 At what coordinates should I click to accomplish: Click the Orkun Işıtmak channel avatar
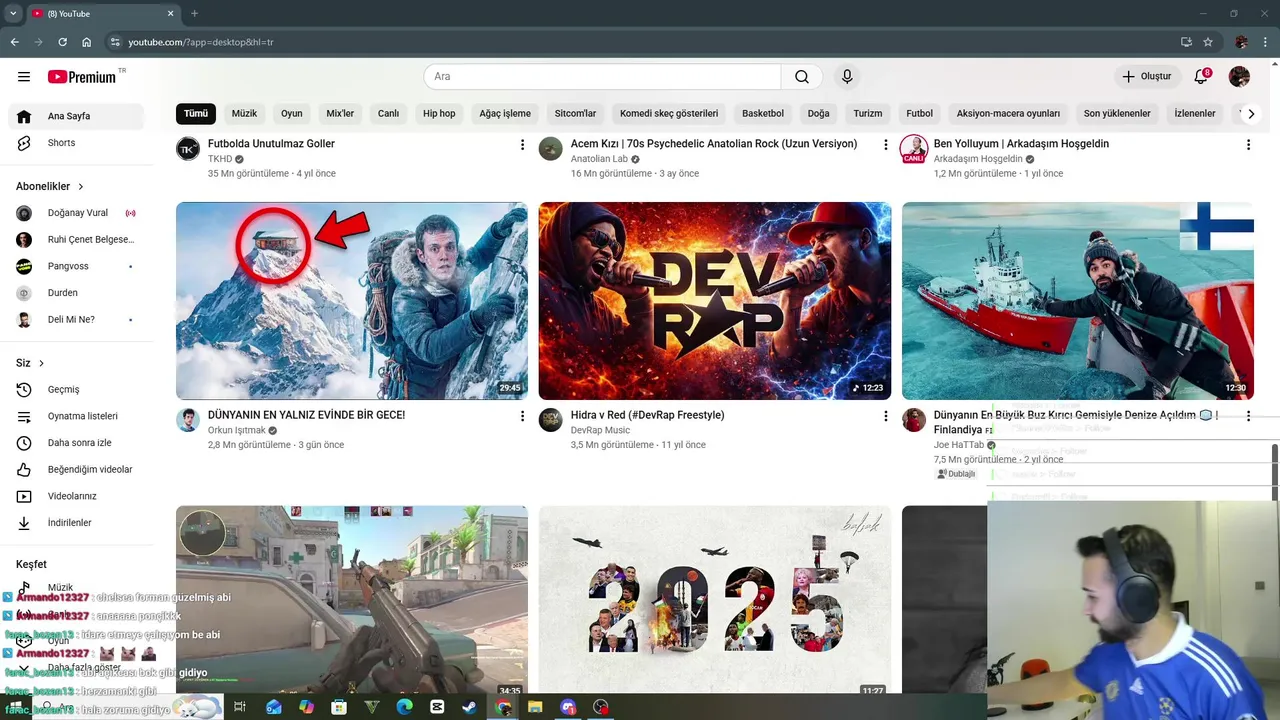point(188,420)
